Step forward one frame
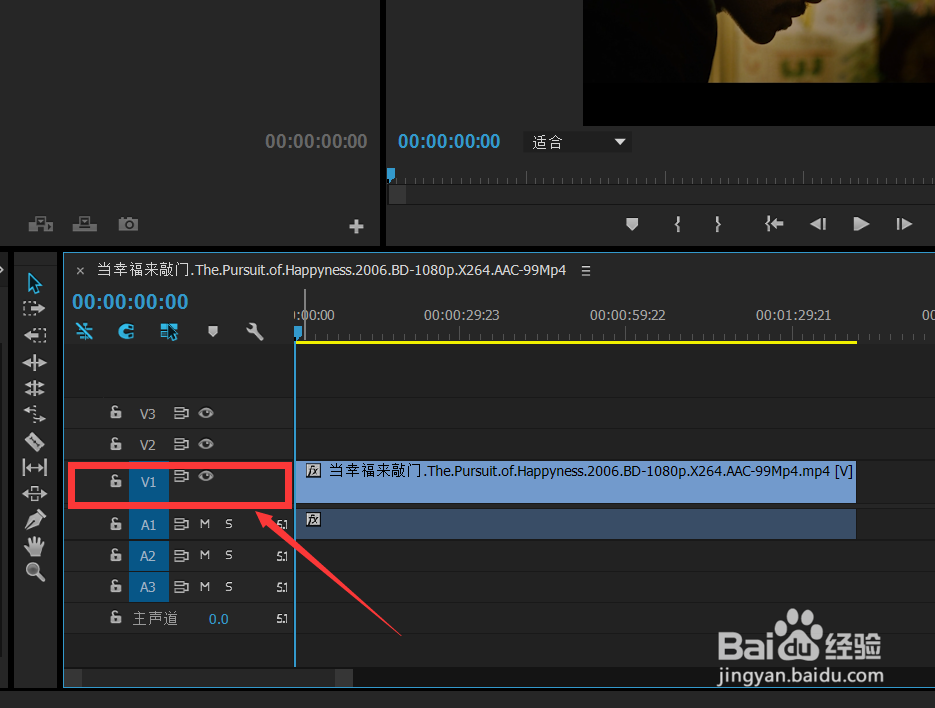Viewport: 935px width, 708px height. (904, 224)
